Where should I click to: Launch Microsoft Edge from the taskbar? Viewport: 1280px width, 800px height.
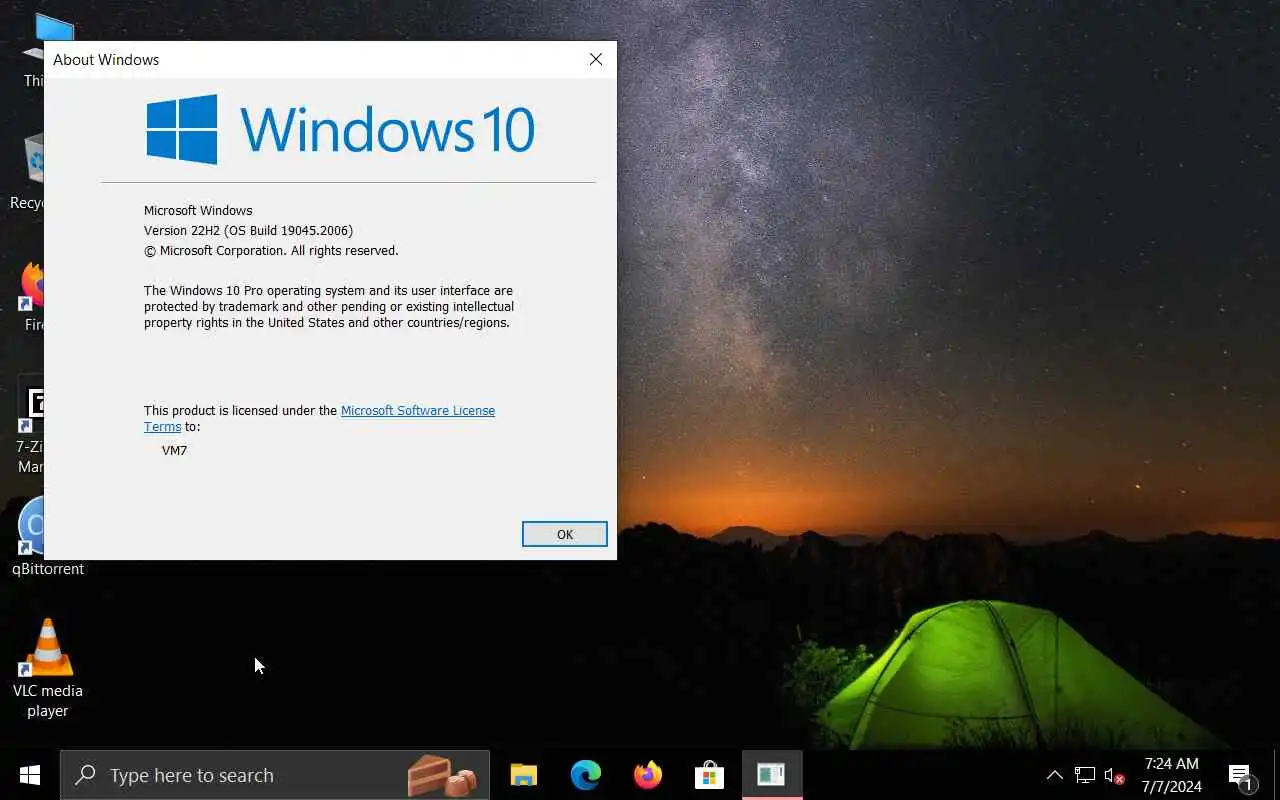(x=586, y=775)
